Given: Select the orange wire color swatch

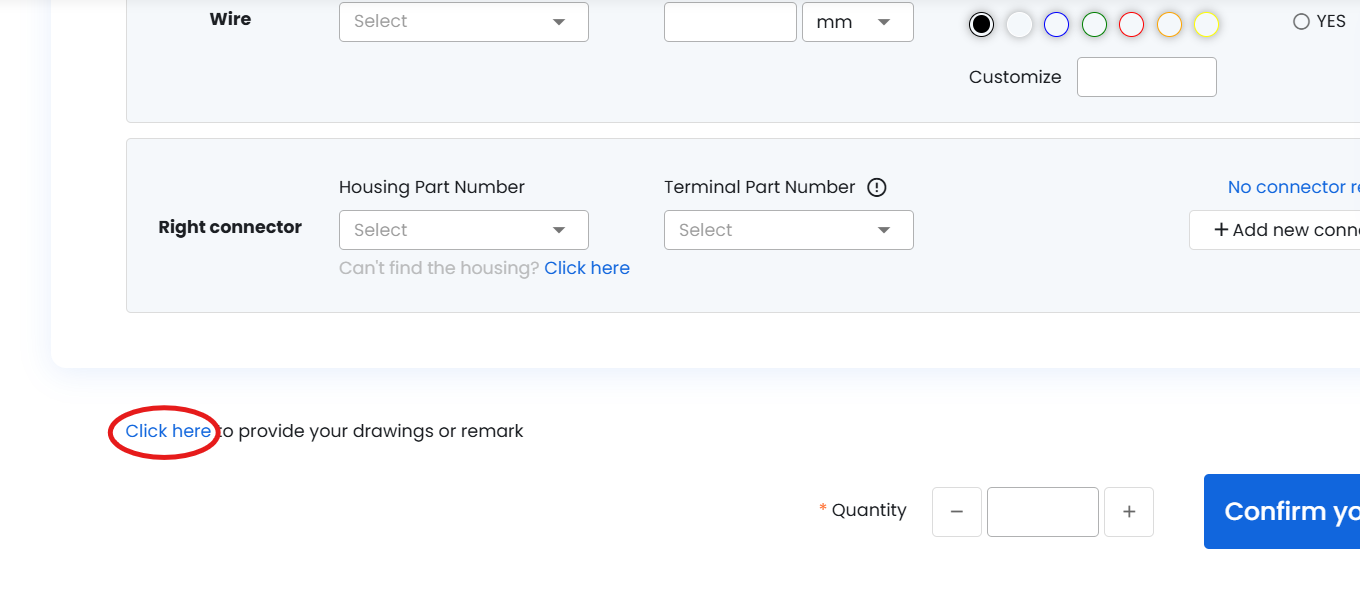Looking at the screenshot, I should [x=1169, y=25].
